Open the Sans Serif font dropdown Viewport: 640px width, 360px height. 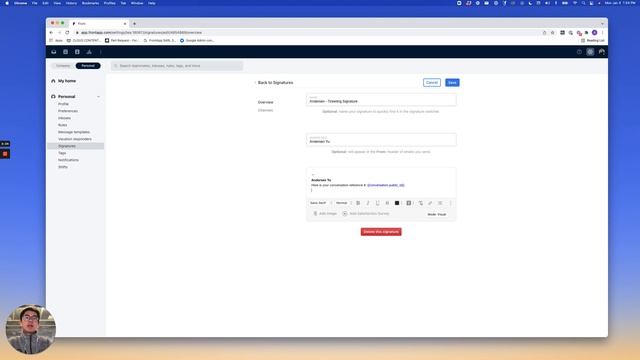(x=320, y=203)
